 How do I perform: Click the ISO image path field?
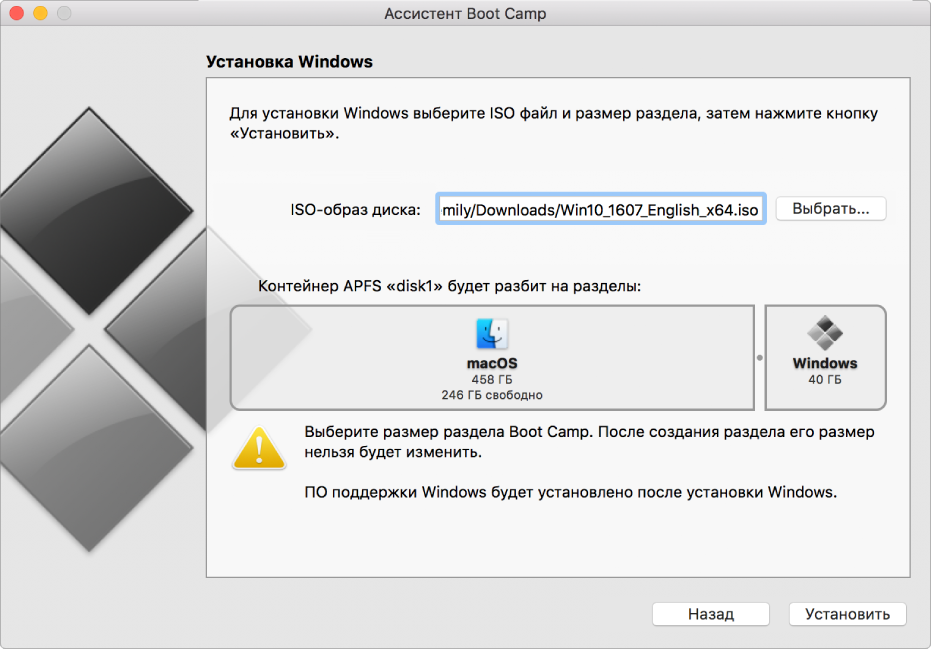coord(600,210)
